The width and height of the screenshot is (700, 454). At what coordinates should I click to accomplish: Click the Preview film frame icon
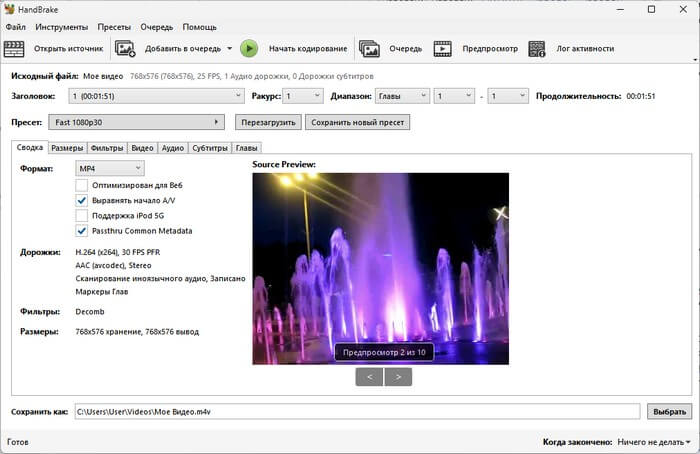pos(442,49)
